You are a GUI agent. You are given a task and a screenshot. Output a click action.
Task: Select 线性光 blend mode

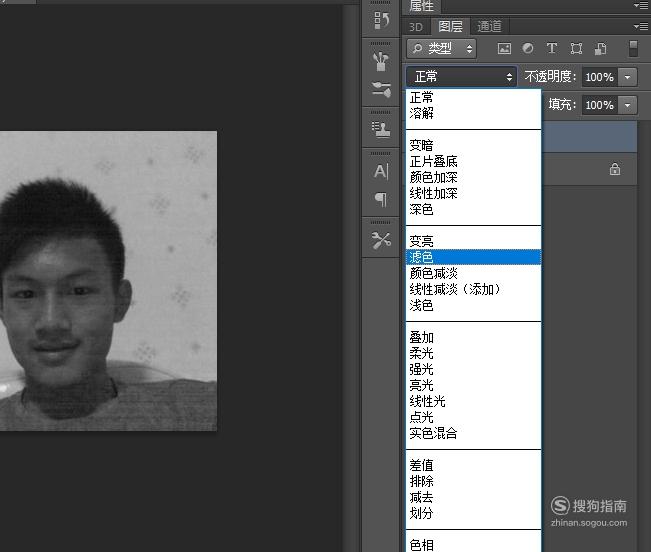[x=473, y=401]
